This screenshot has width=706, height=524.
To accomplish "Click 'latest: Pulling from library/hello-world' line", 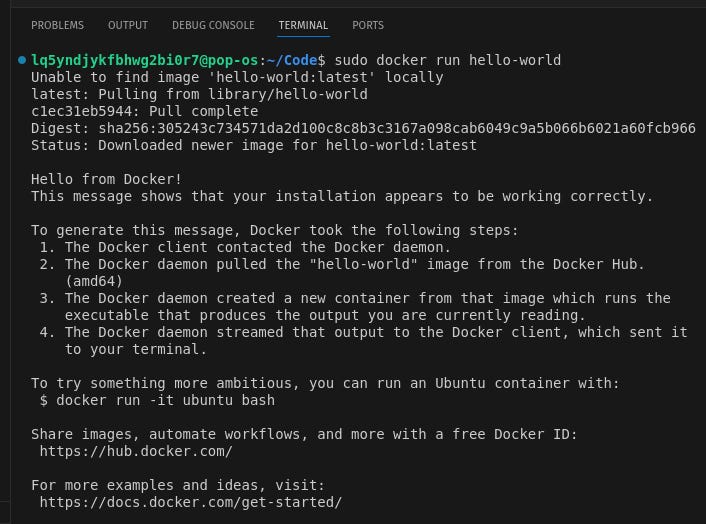I will [x=199, y=95].
